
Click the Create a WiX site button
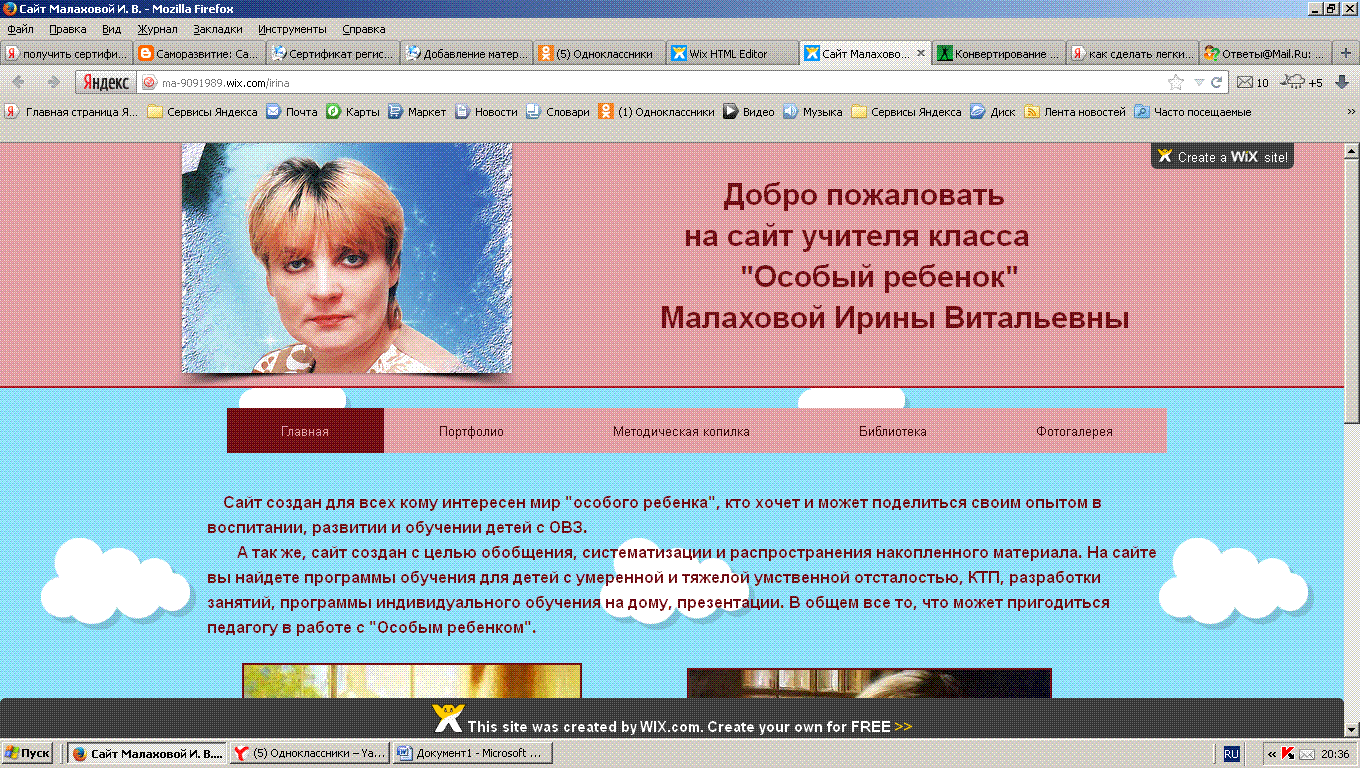point(1222,157)
